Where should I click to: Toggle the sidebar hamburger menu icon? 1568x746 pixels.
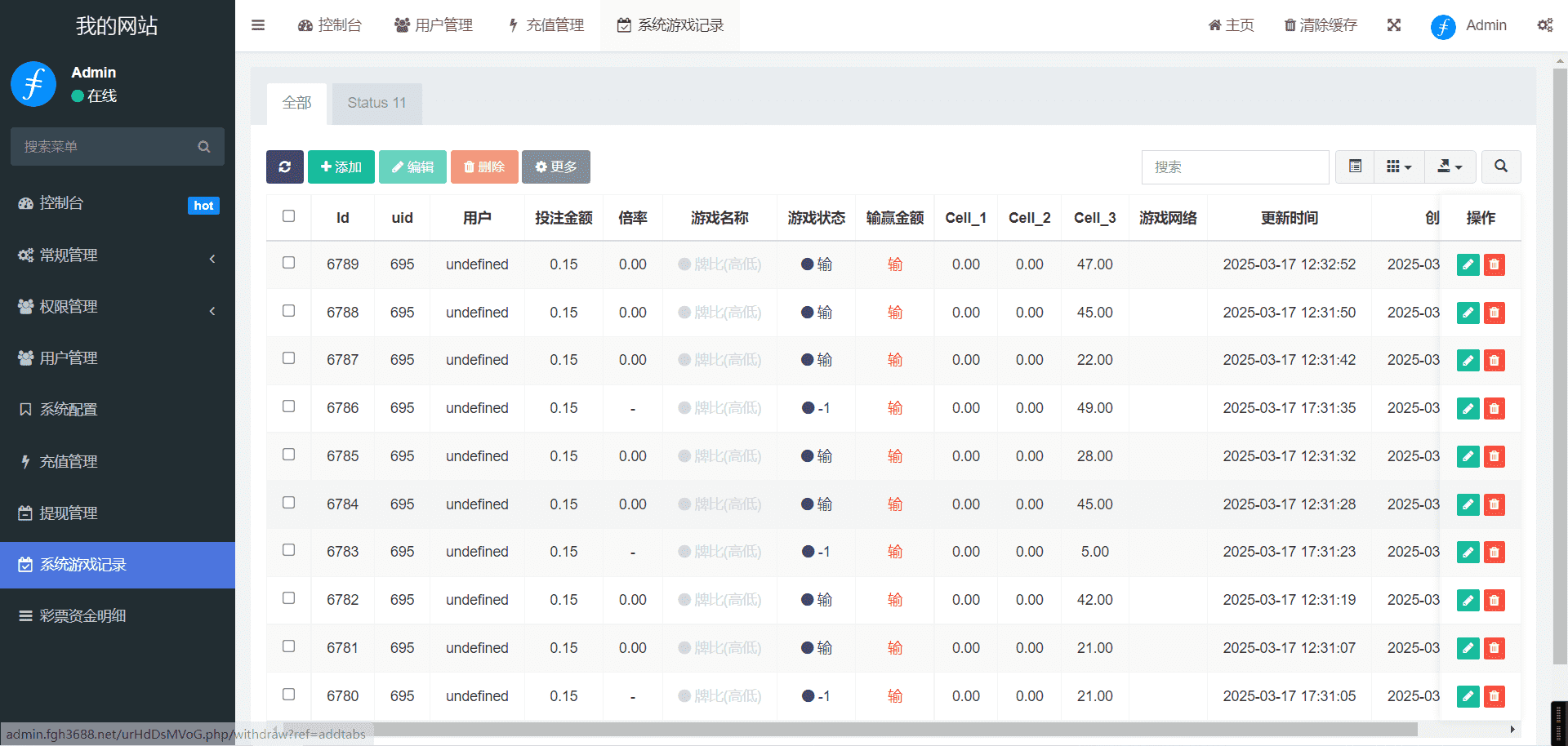pos(258,25)
